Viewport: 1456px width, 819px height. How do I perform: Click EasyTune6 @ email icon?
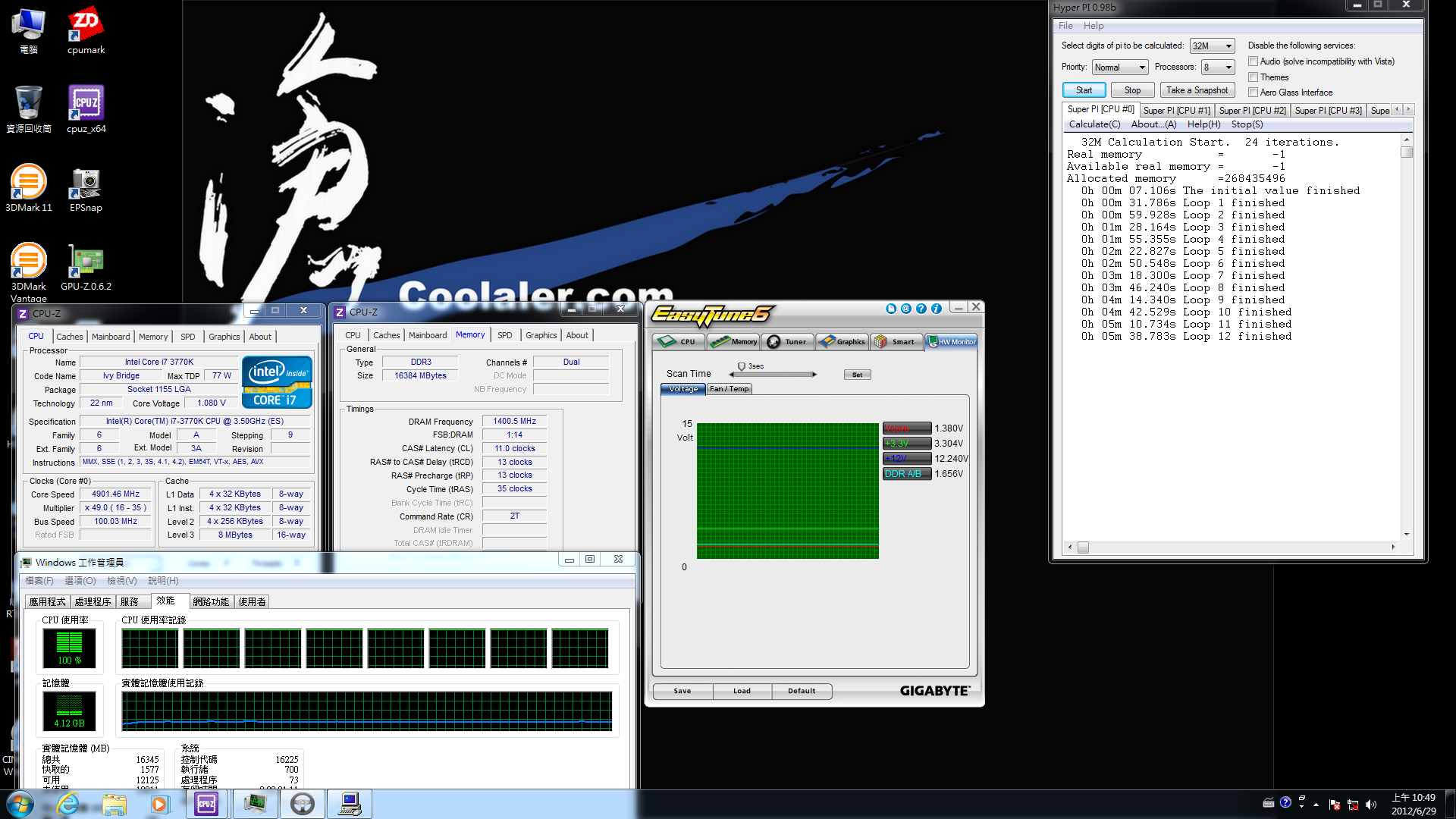906,309
